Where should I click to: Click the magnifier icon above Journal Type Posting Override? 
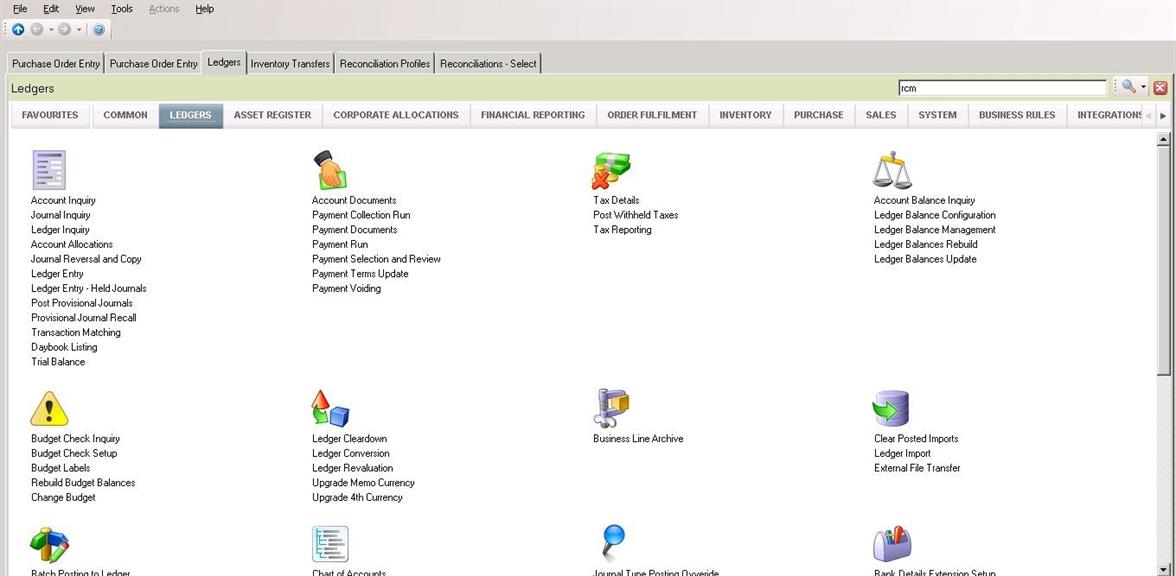[x=613, y=542]
